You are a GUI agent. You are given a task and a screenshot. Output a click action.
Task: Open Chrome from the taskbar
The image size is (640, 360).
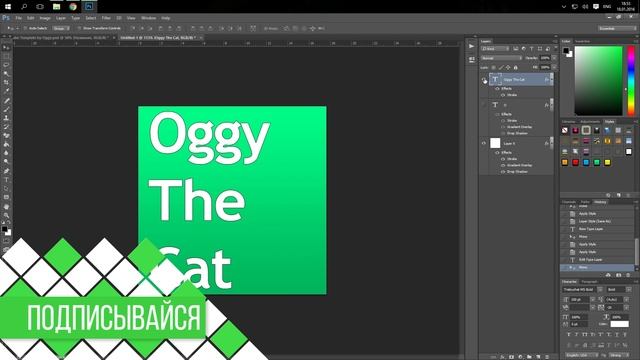coord(73,7)
